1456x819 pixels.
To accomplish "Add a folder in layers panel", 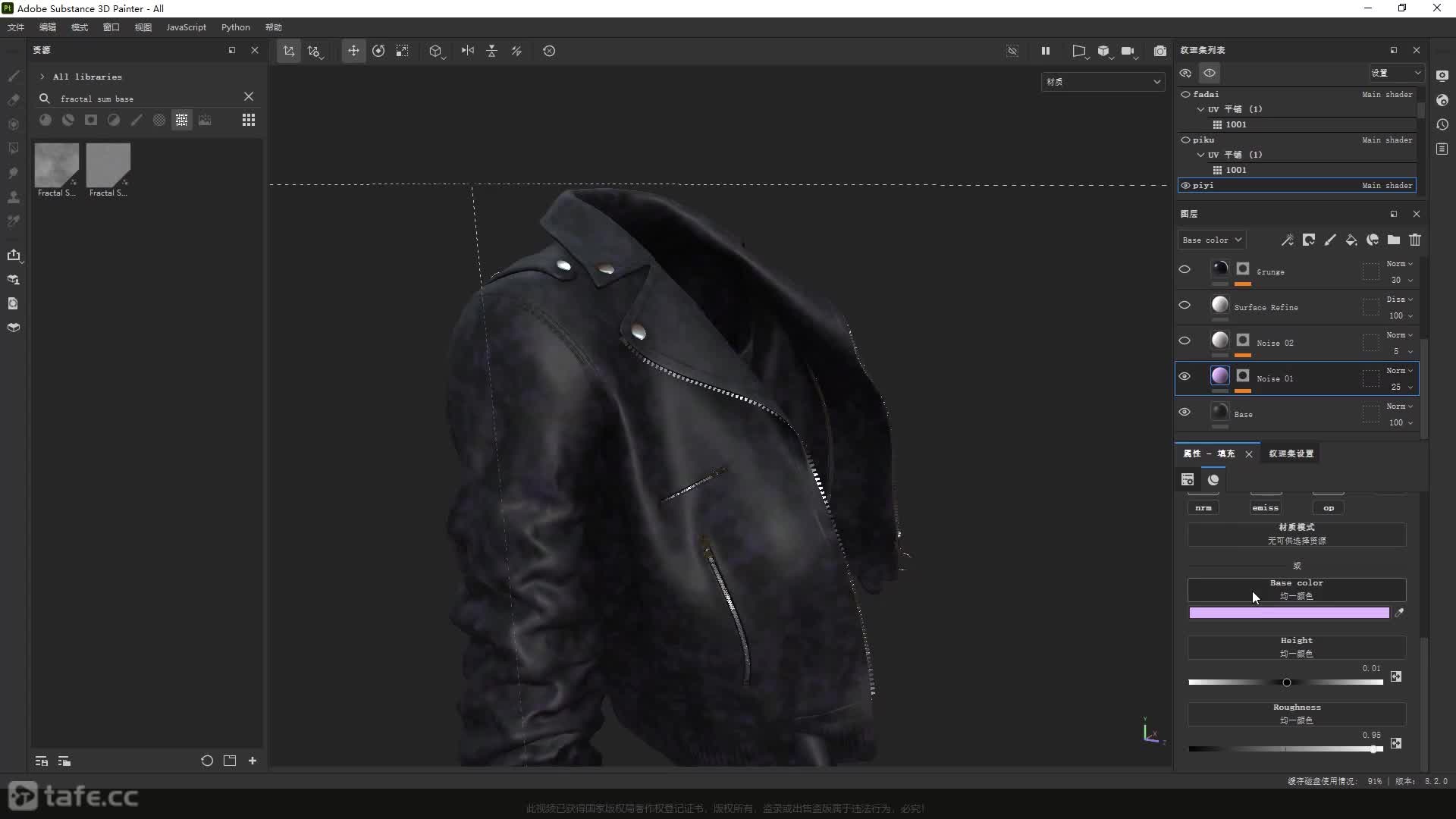I will coord(1394,240).
